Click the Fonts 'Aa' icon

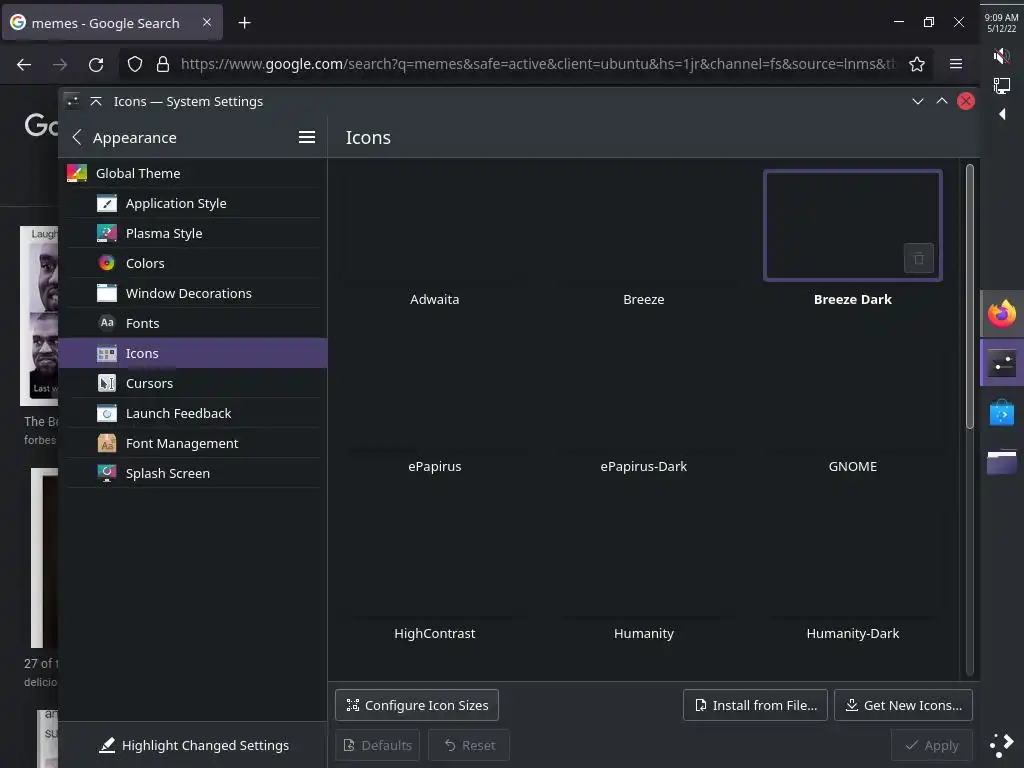pyautogui.click(x=106, y=323)
